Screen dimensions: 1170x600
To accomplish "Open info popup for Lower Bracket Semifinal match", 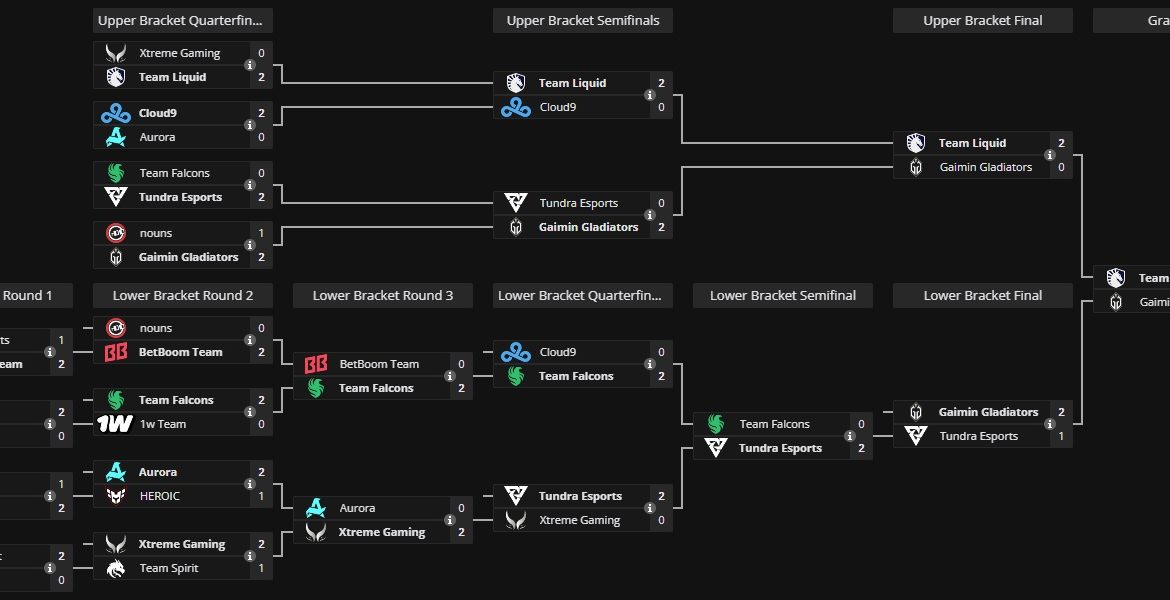I will coord(850,436).
